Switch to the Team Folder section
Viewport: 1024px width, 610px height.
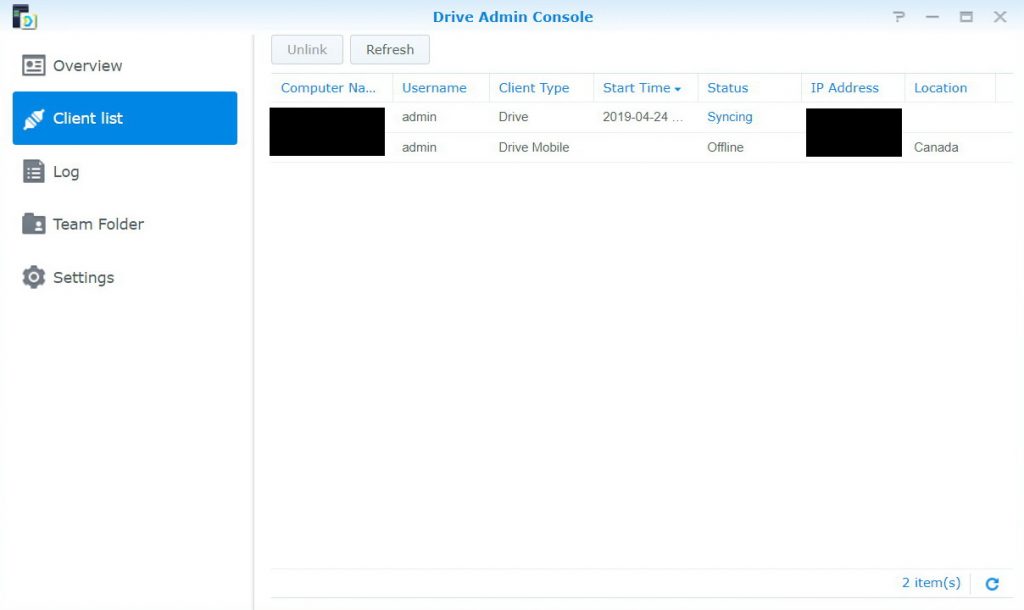coord(98,224)
